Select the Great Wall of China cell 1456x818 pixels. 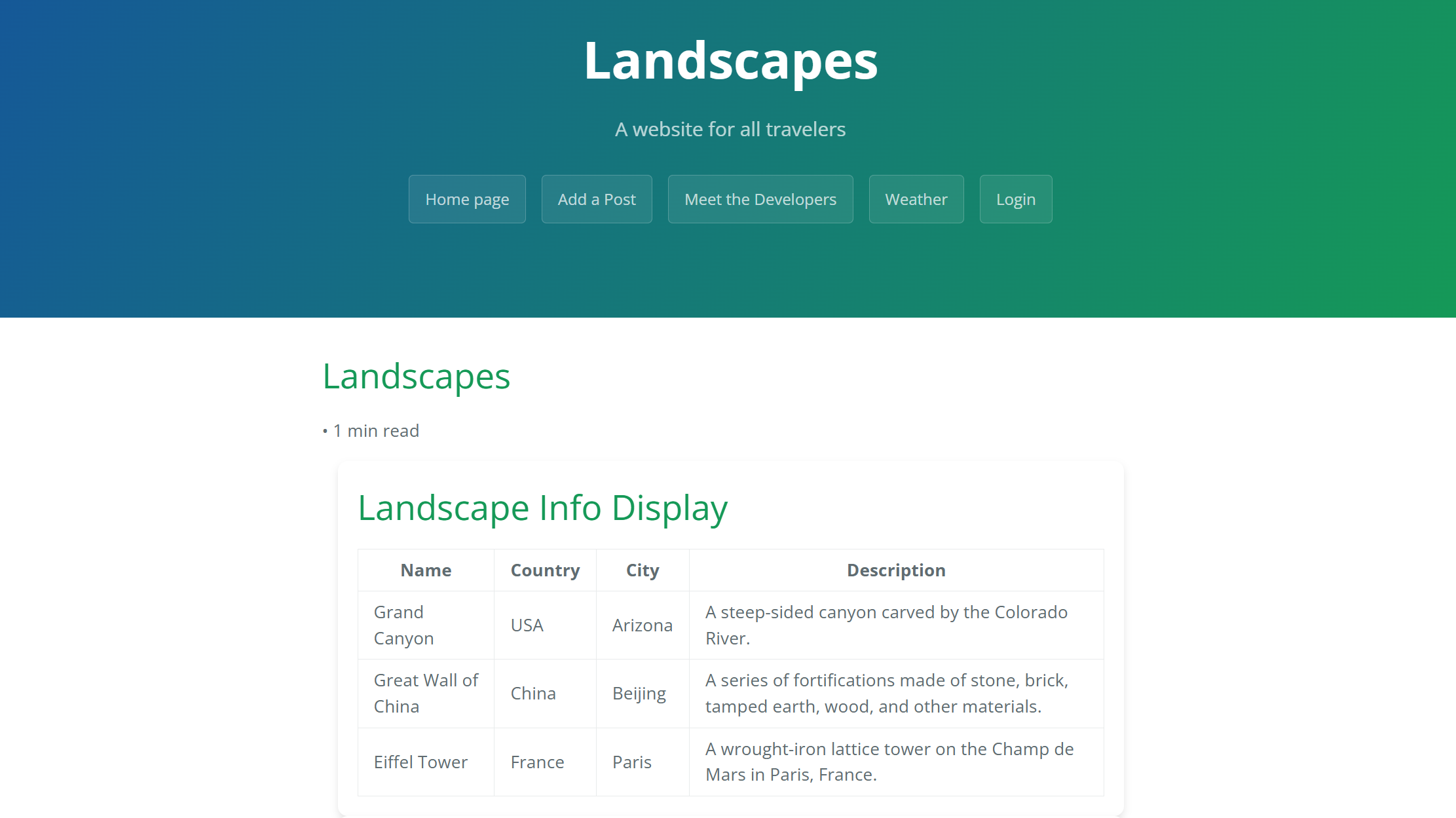(x=426, y=693)
